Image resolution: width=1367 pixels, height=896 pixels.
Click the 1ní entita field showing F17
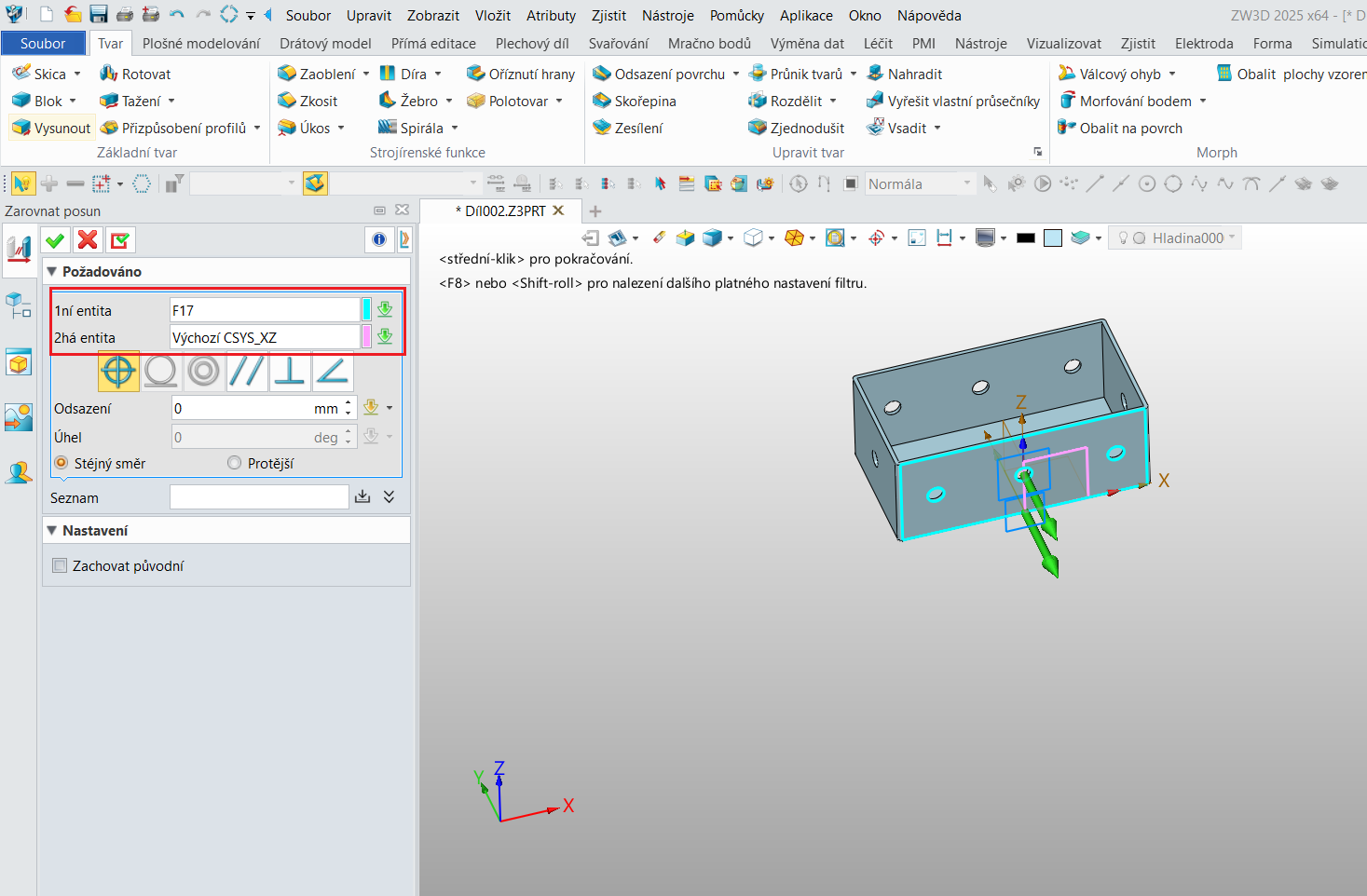point(265,310)
